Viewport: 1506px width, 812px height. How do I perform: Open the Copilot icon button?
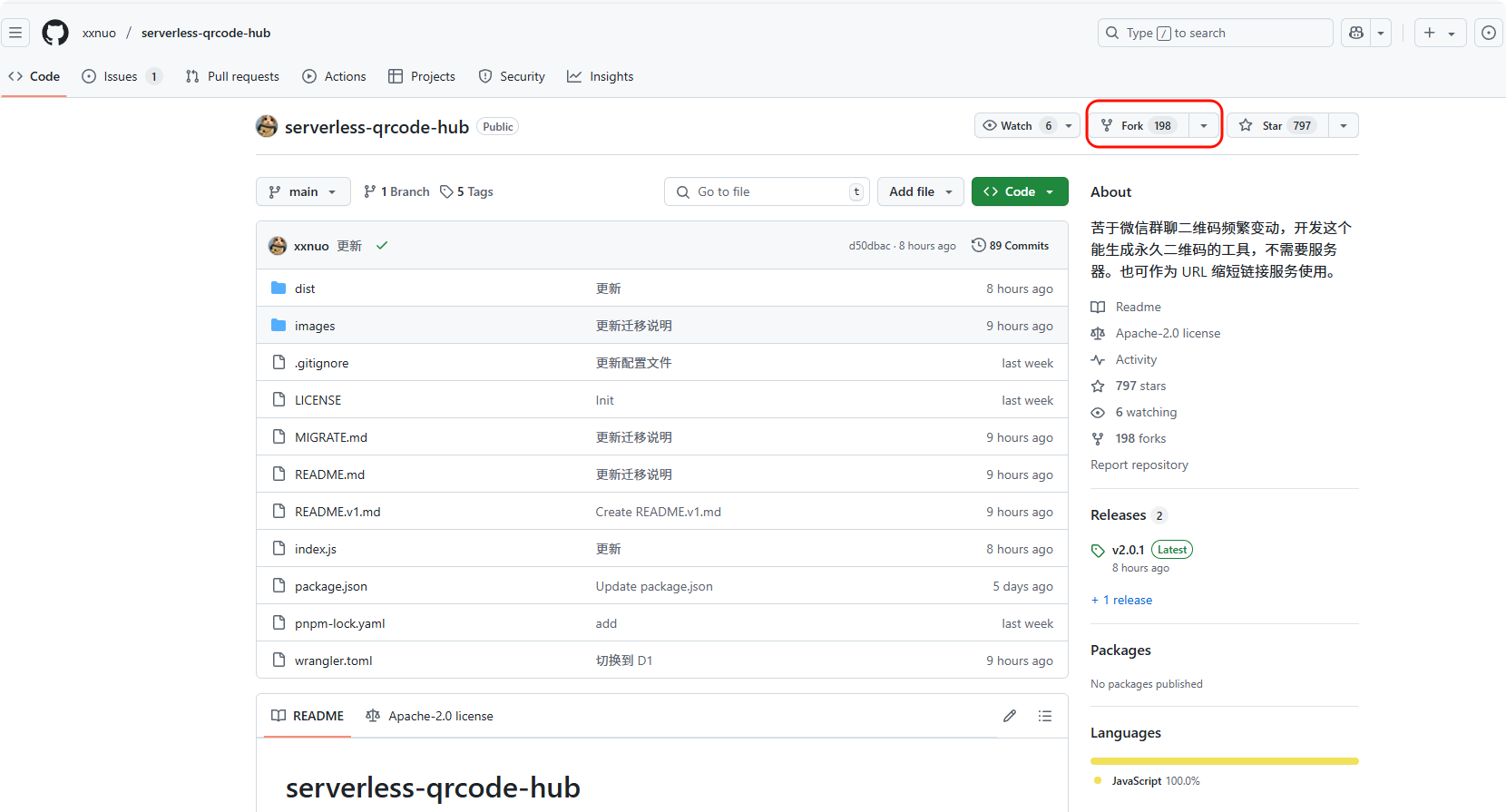[1356, 33]
